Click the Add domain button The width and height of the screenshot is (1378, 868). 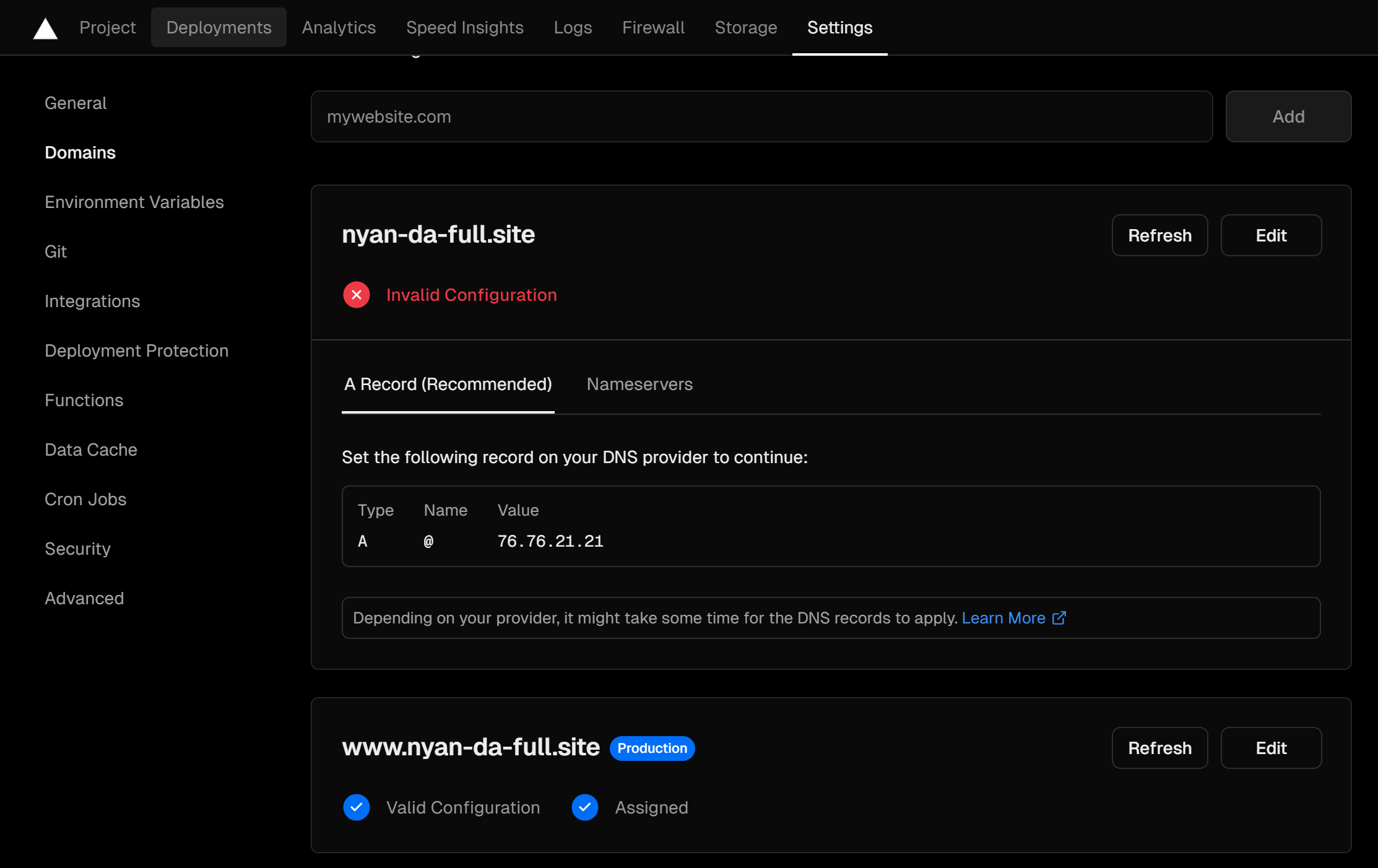tap(1288, 116)
